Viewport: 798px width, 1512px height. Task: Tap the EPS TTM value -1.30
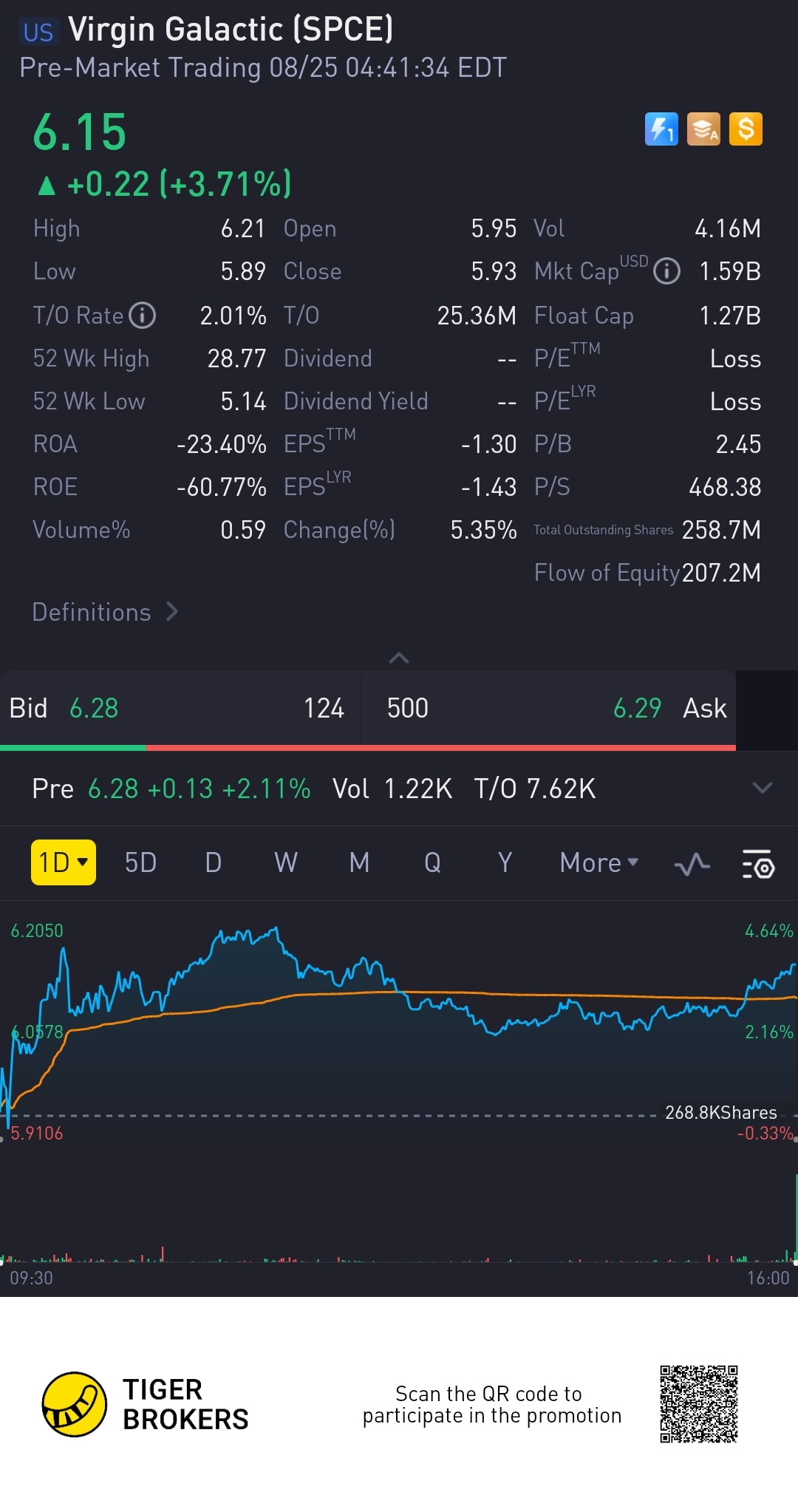click(x=488, y=444)
